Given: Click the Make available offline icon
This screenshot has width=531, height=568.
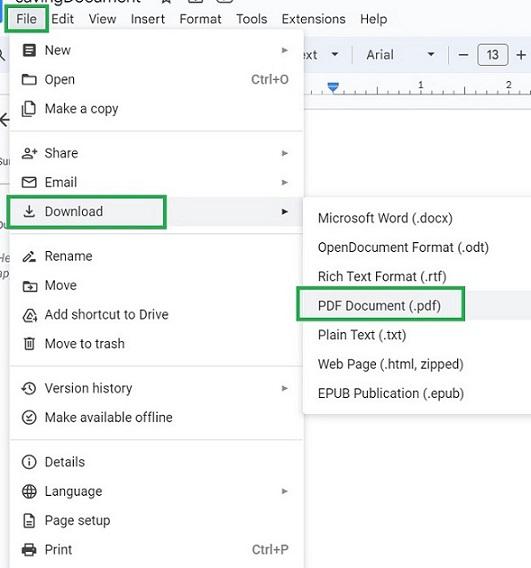Looking at the screenshot, I should click(x=29, y=417).
